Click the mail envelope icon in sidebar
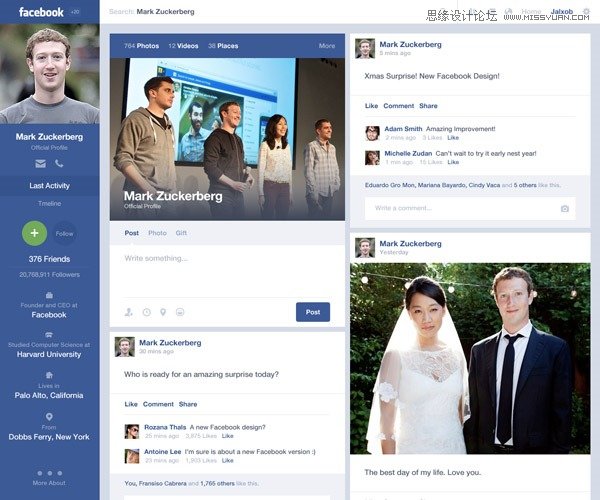 coord(41,164)
